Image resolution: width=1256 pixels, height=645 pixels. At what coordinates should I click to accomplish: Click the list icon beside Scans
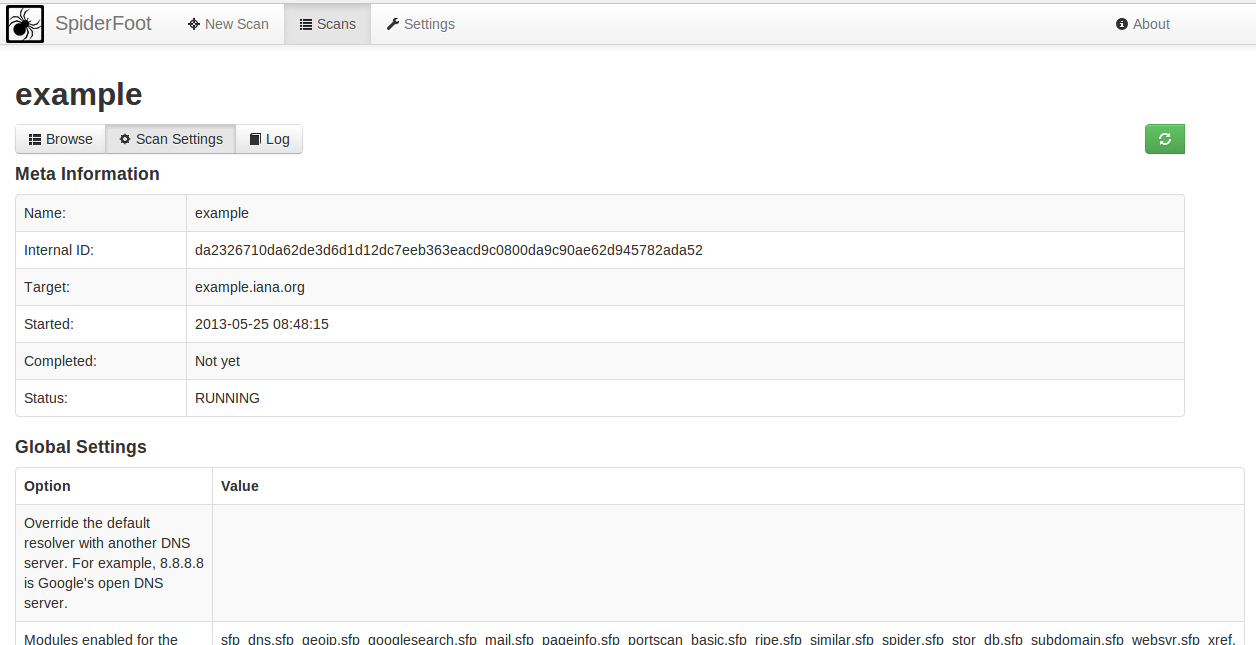tap(306, 24)
